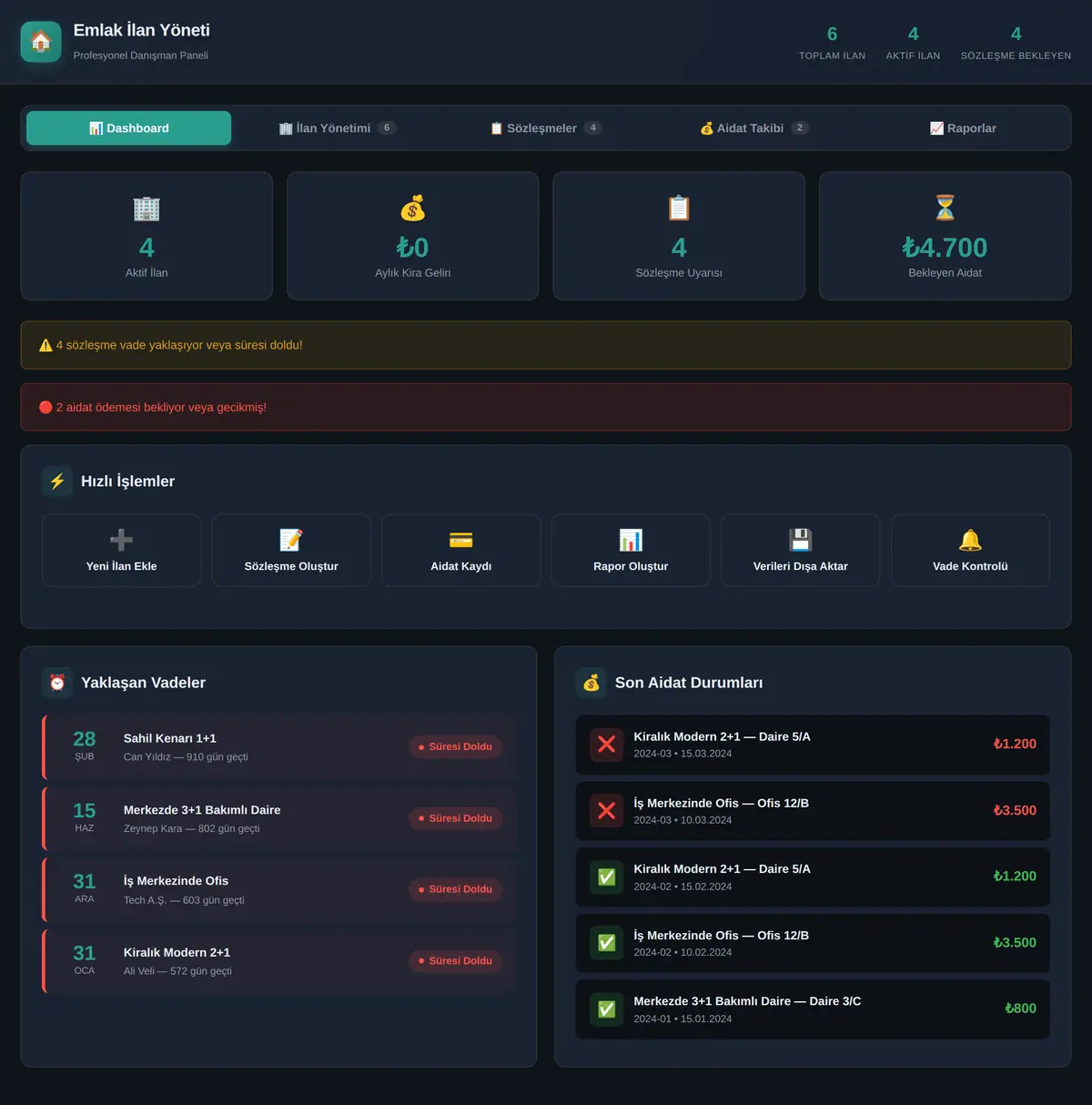Image resolution: width=1092 pixels, height=1105 pixels.
Task: Select the Dashboard tab
Action: click(x=128, y=128)
